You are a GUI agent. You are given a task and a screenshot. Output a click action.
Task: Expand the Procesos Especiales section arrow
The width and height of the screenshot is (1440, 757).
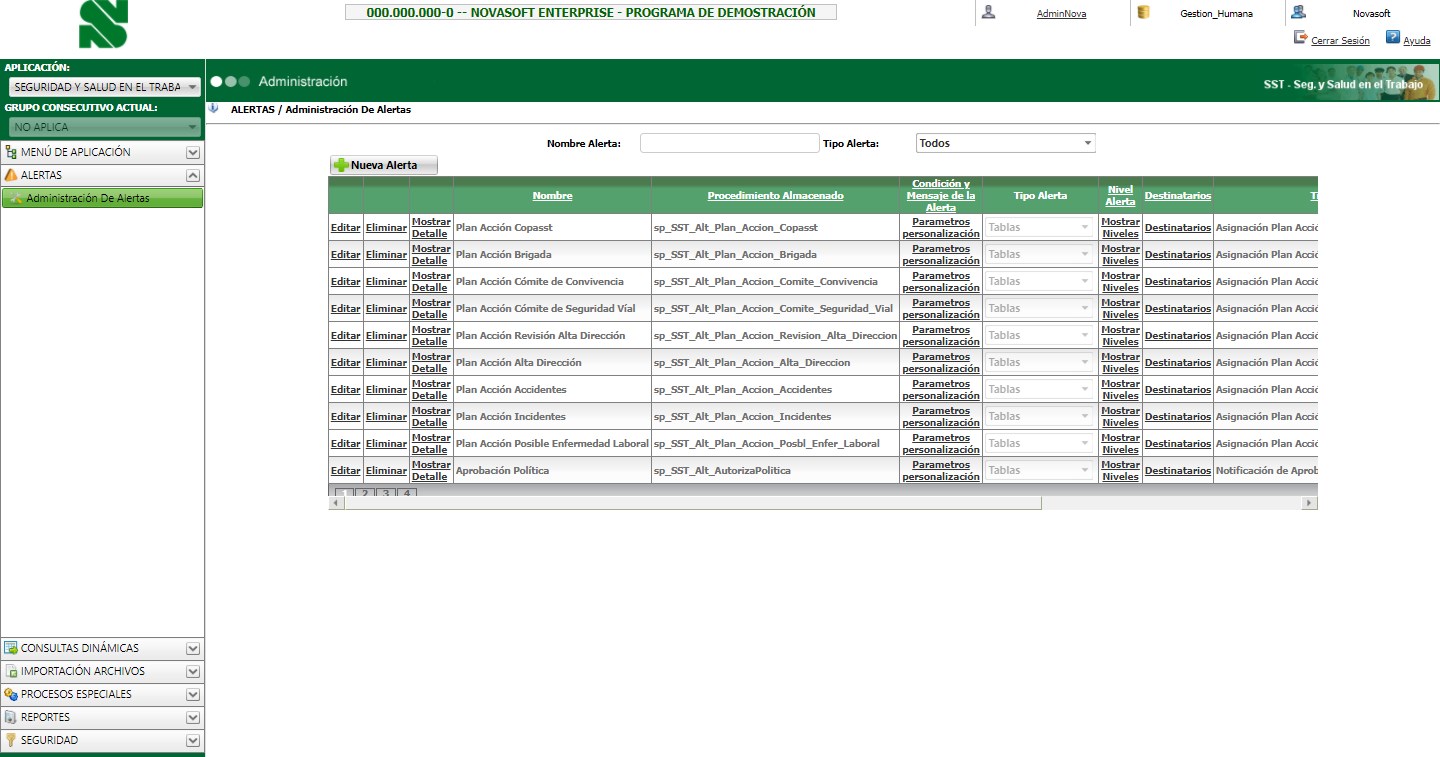point(193,695)
